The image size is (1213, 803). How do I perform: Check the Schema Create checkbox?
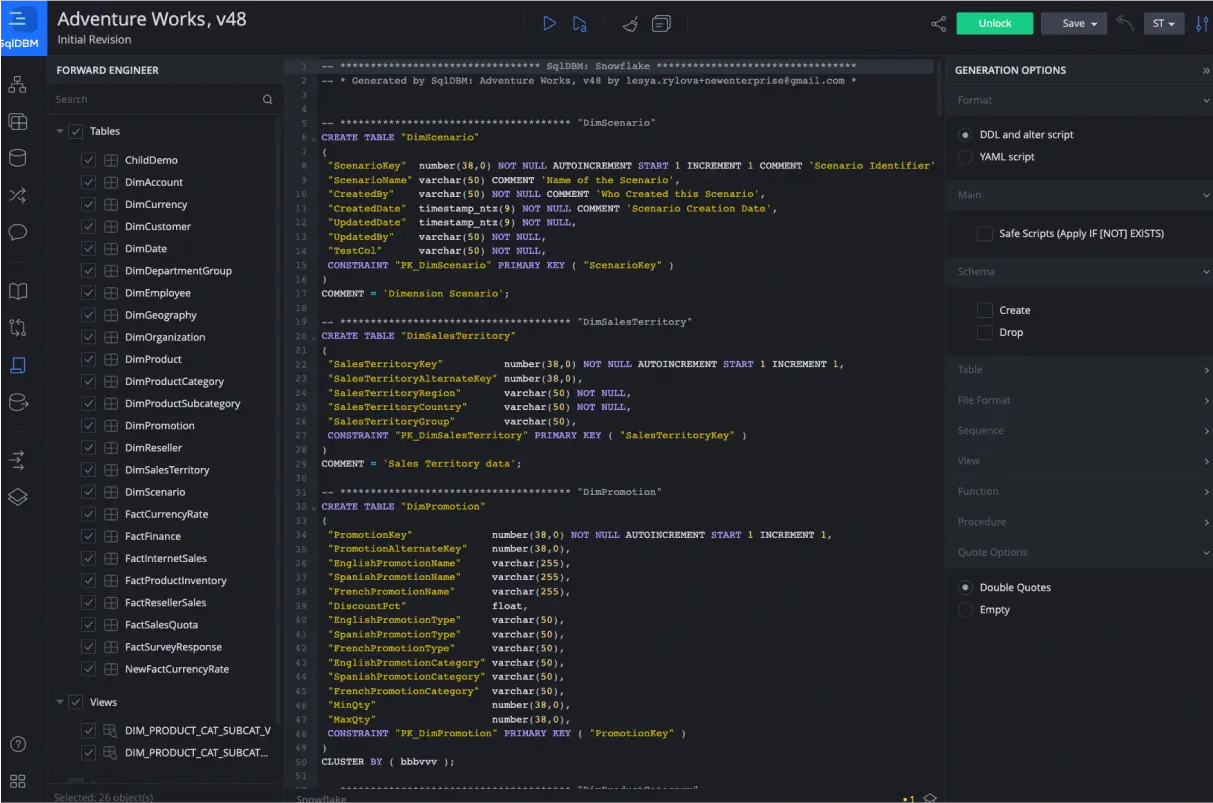pos(985,310)
